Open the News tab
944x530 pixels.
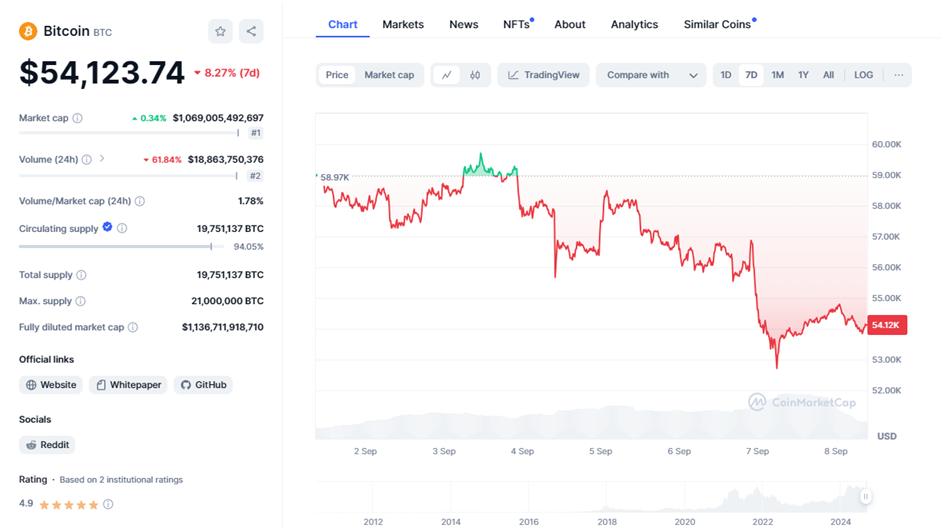coord(464,25)
